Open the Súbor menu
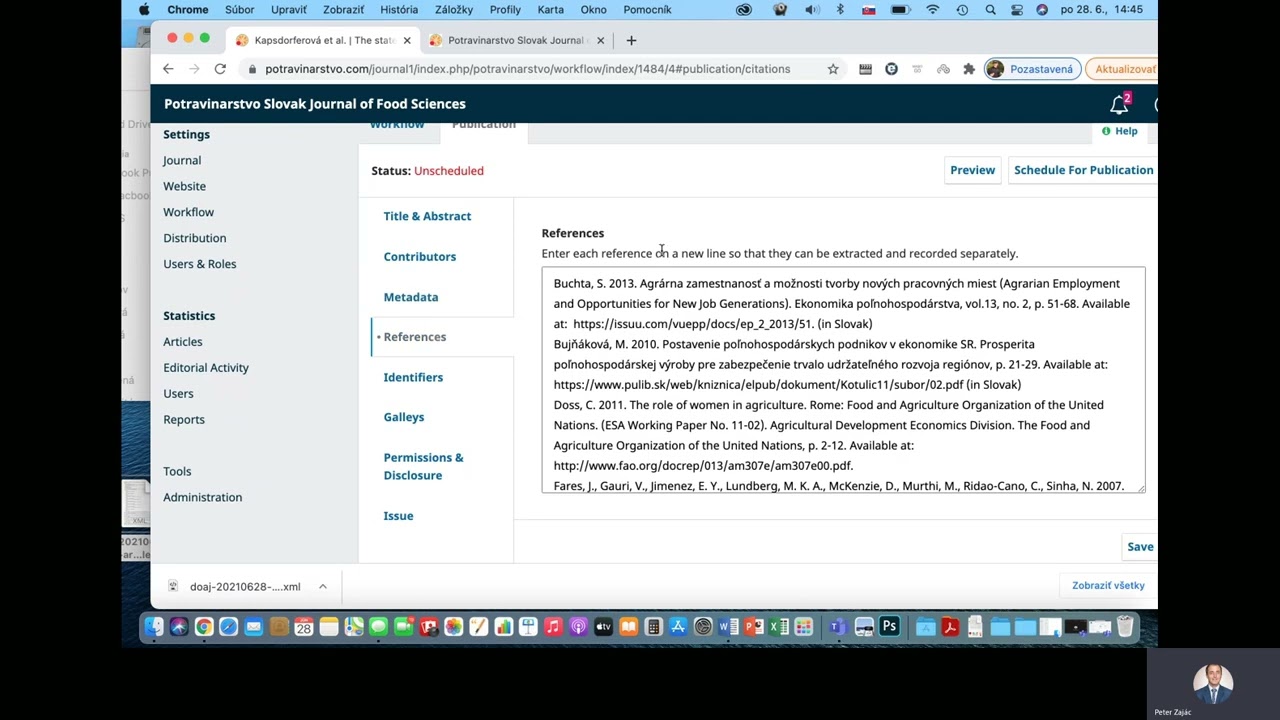1280x720 pixels. click(240, 10)
